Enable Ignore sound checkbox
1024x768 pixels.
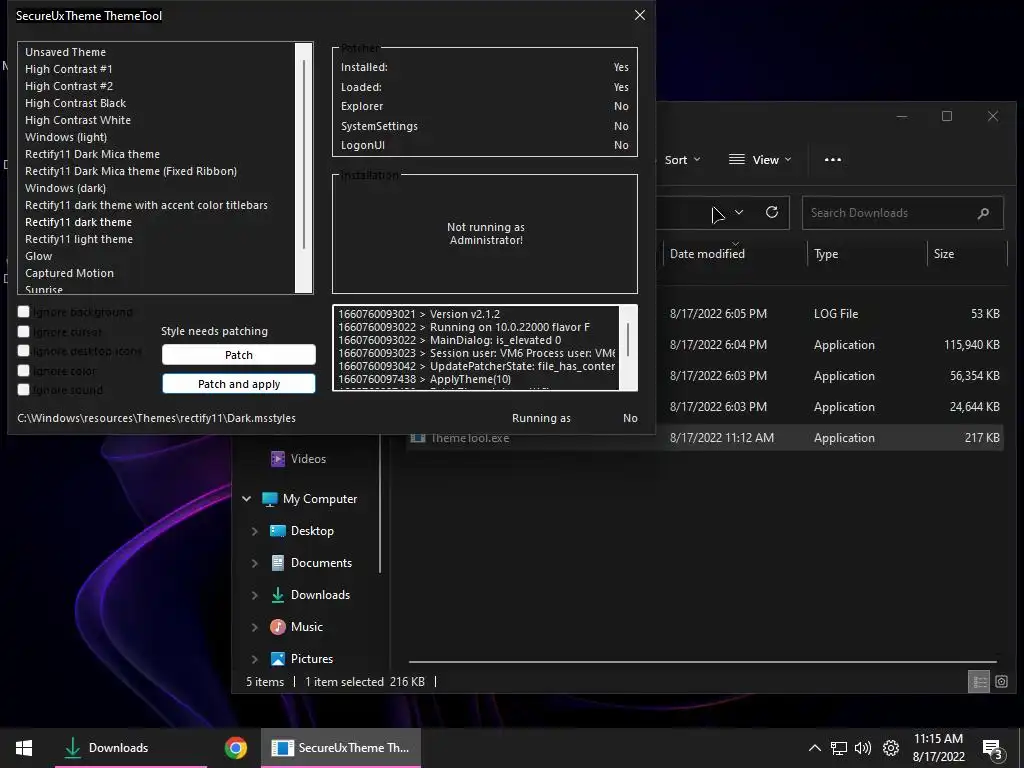point(24,390)
